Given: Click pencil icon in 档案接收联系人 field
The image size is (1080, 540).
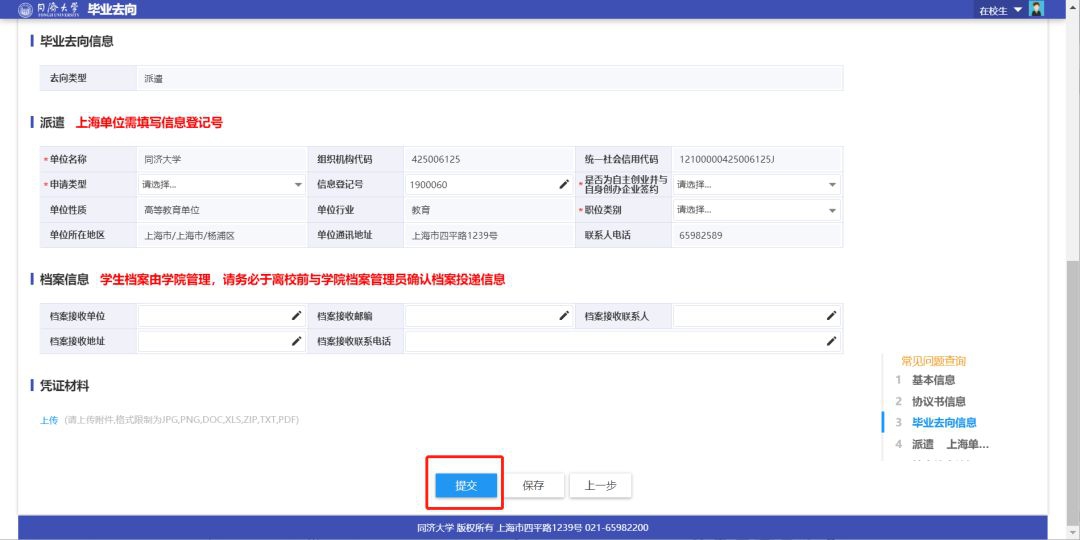Looking at the screenshot, I should pos(831,315).
